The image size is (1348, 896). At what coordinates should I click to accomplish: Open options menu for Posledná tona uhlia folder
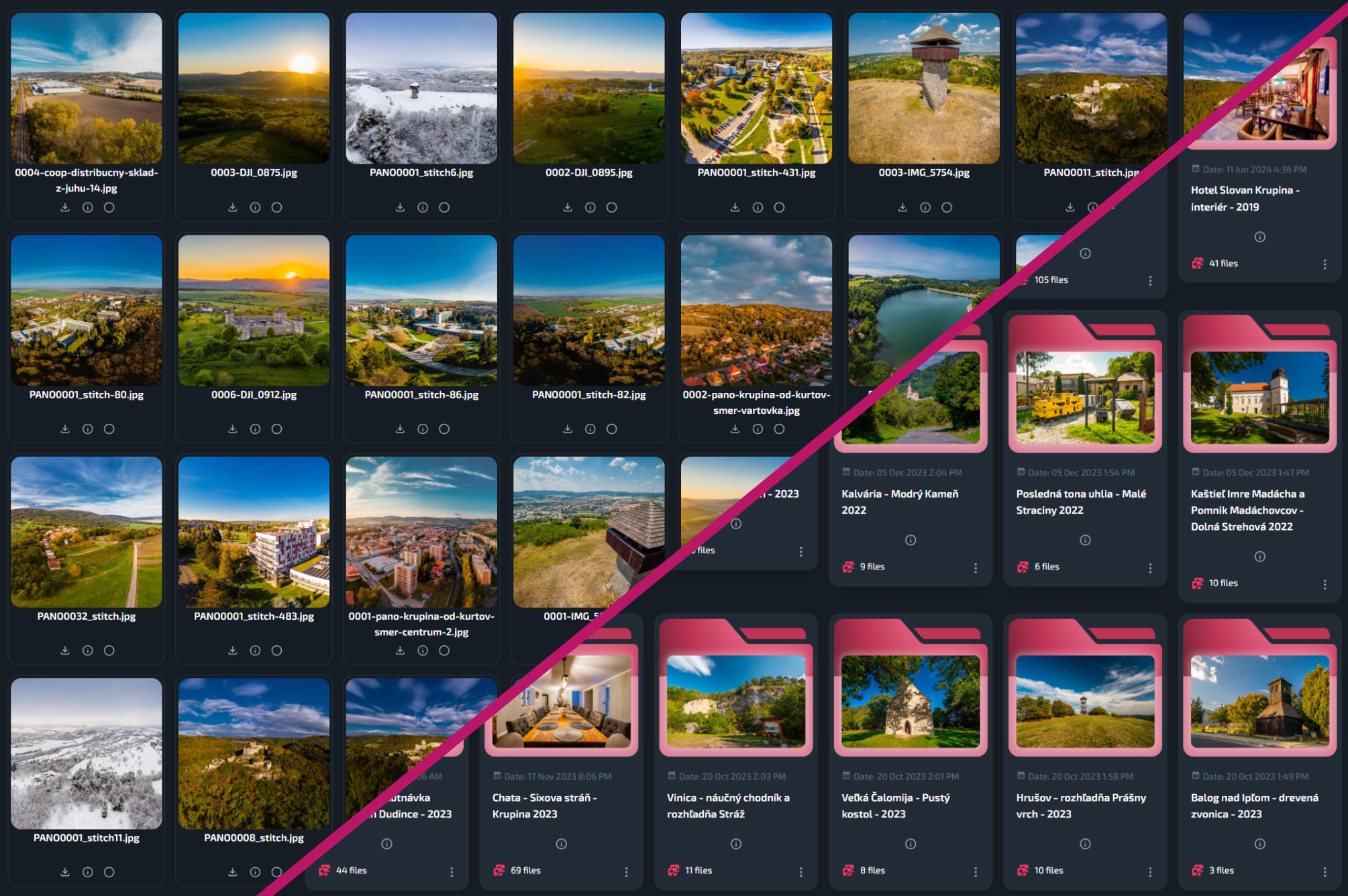[x=1150, y=568]
